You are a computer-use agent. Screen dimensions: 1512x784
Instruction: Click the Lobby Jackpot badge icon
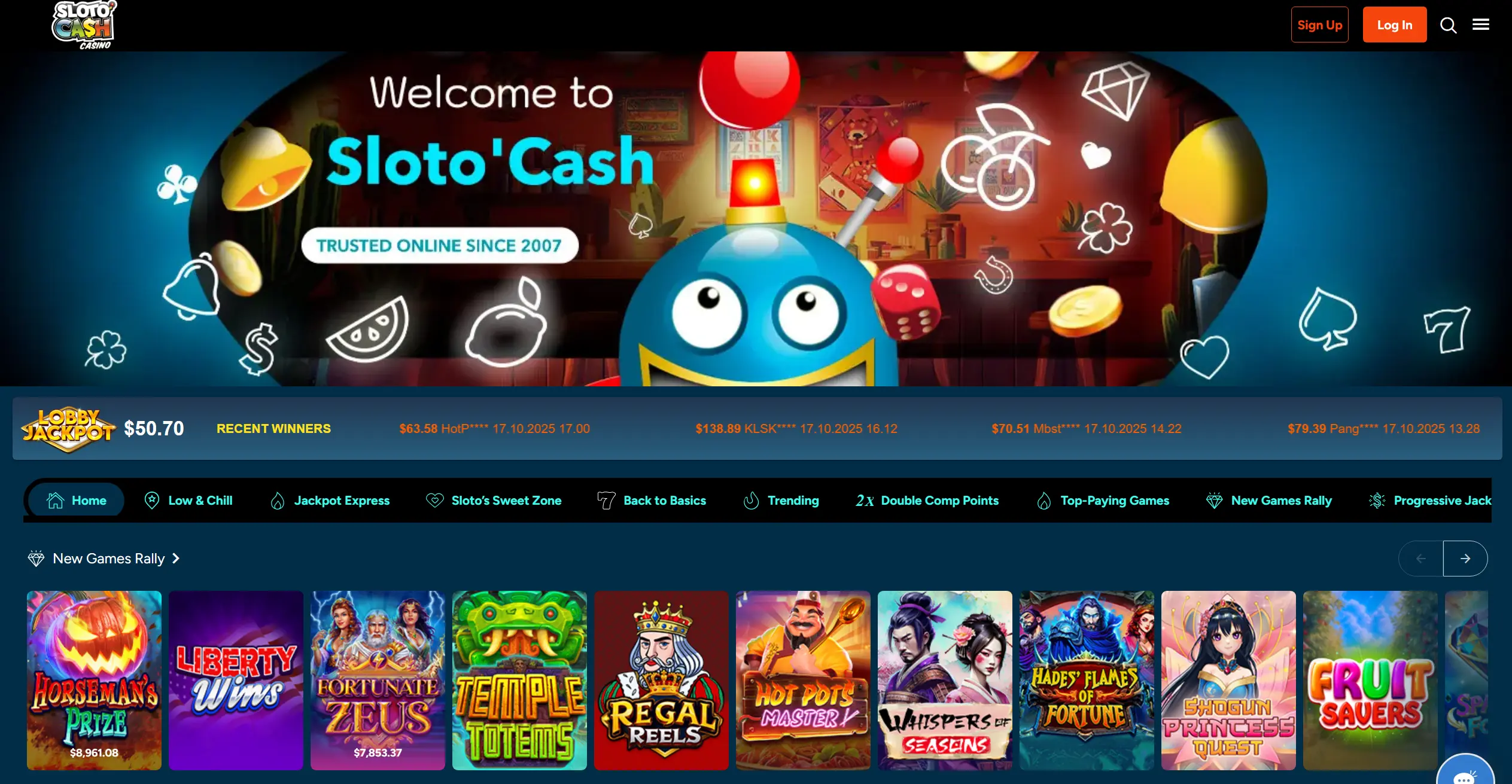(68, 429)
